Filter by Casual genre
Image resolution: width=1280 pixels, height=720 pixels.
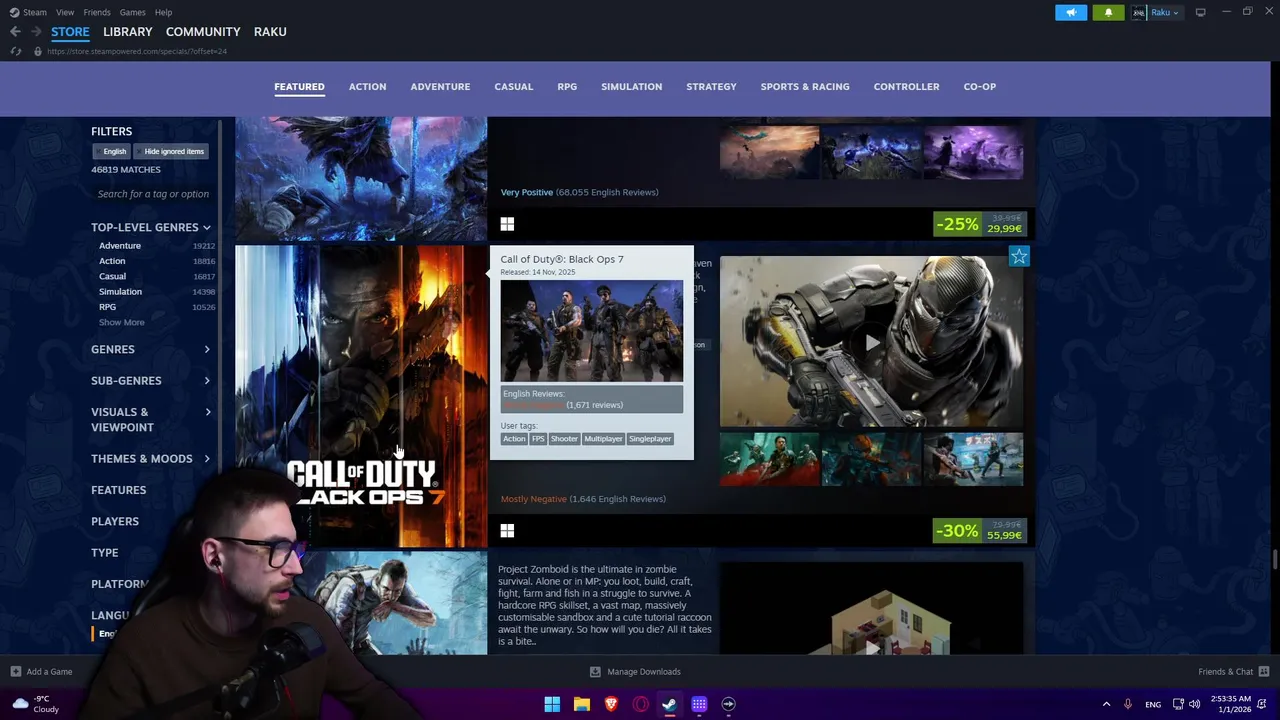[x=112, y=276]
